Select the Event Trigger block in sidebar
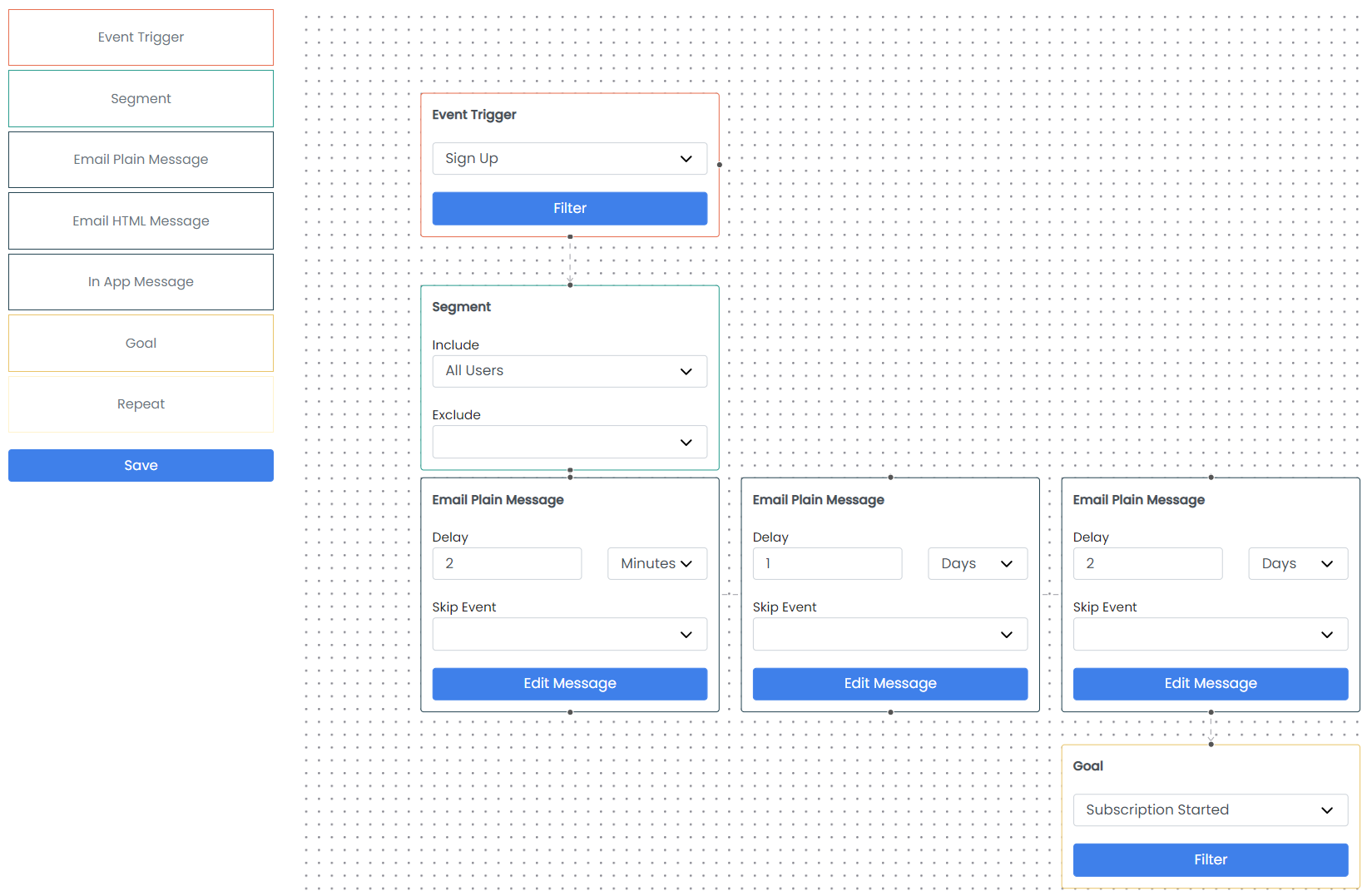Image resolution: width=1367 pixels, height=896 pixels. tap(141, 37)
